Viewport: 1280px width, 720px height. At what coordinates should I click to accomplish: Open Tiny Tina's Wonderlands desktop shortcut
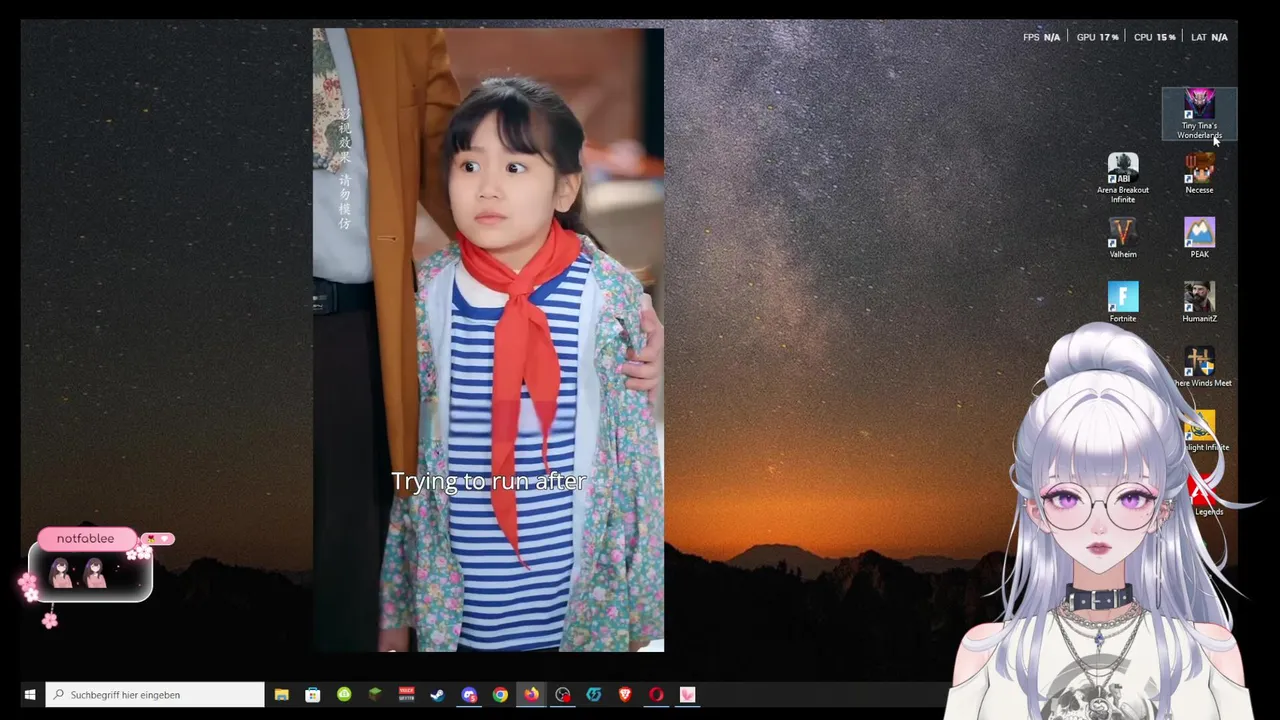point(1199,114)
